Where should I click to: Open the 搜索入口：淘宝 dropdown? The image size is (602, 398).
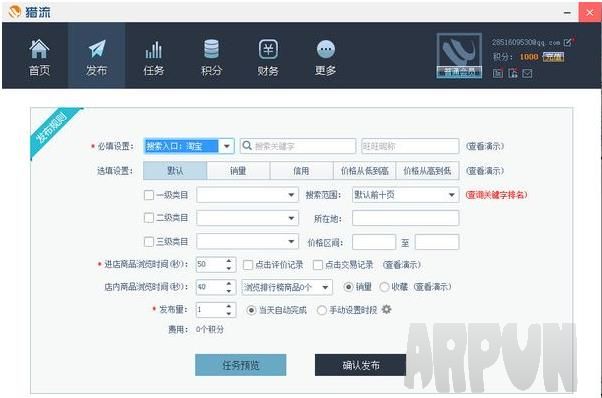pyautogui.click(x=189, y=146)
